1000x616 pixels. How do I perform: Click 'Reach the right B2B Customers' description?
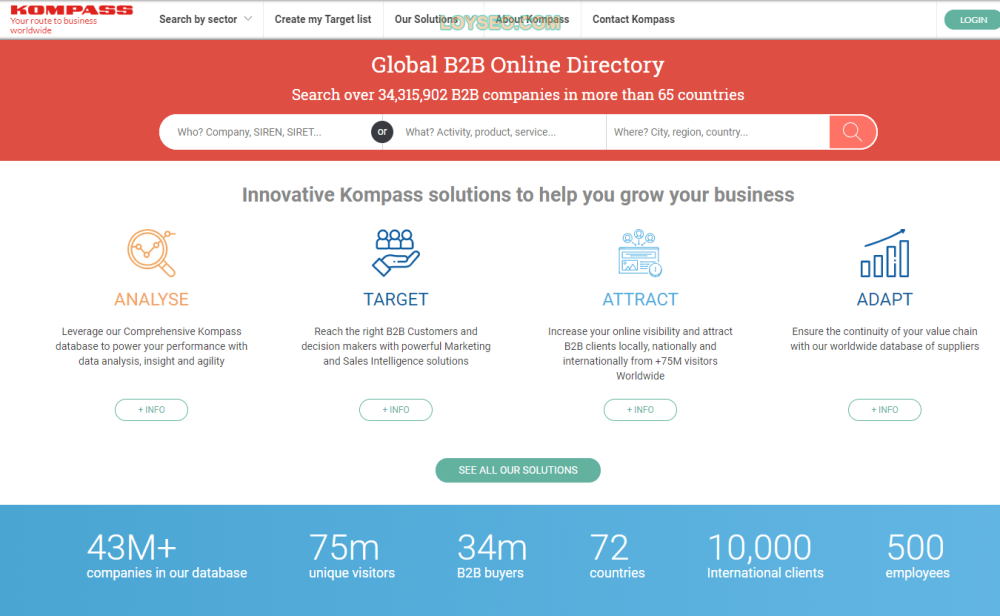pos(395,346)
